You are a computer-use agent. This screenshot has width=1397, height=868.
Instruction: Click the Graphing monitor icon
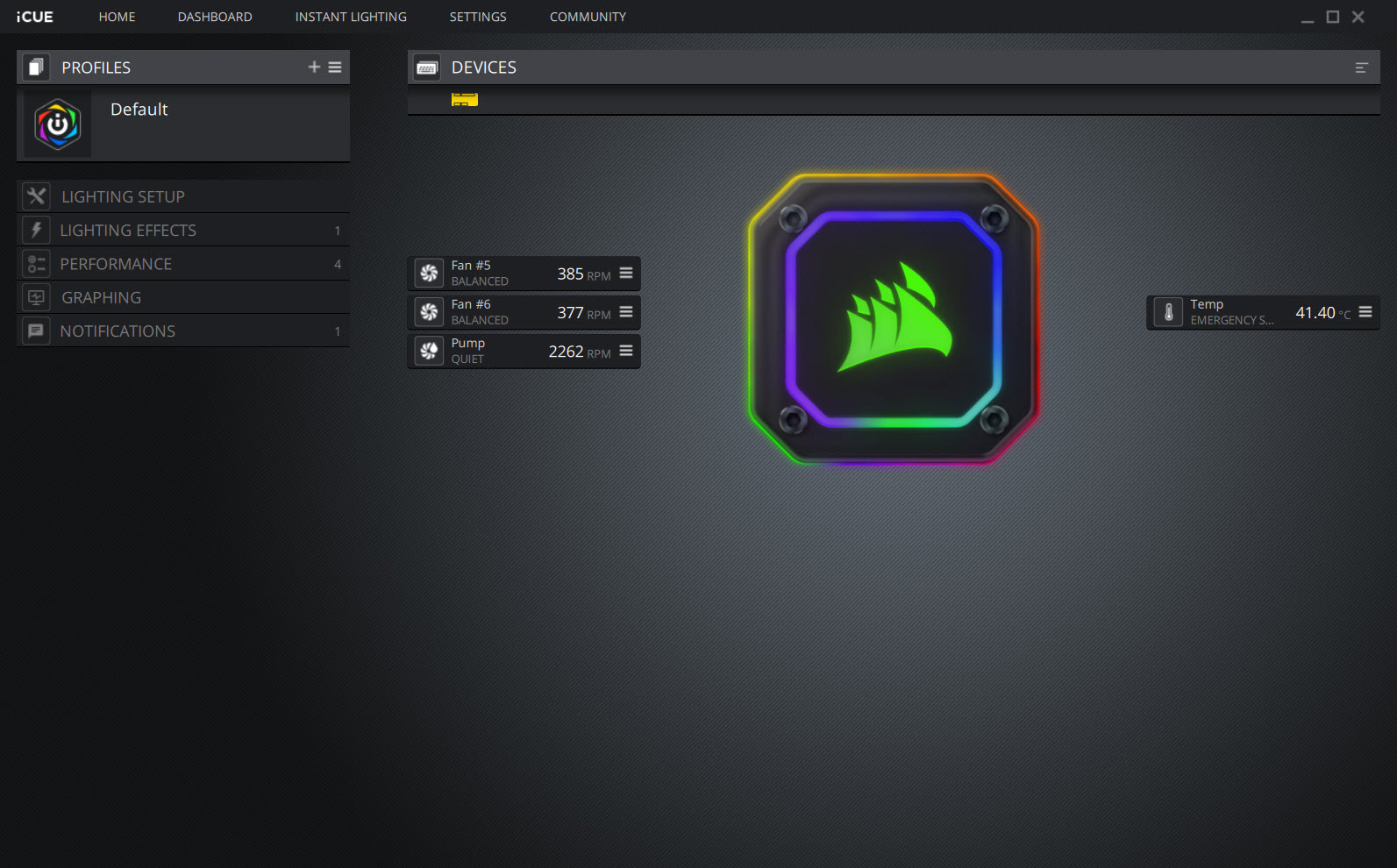point(36,297)
